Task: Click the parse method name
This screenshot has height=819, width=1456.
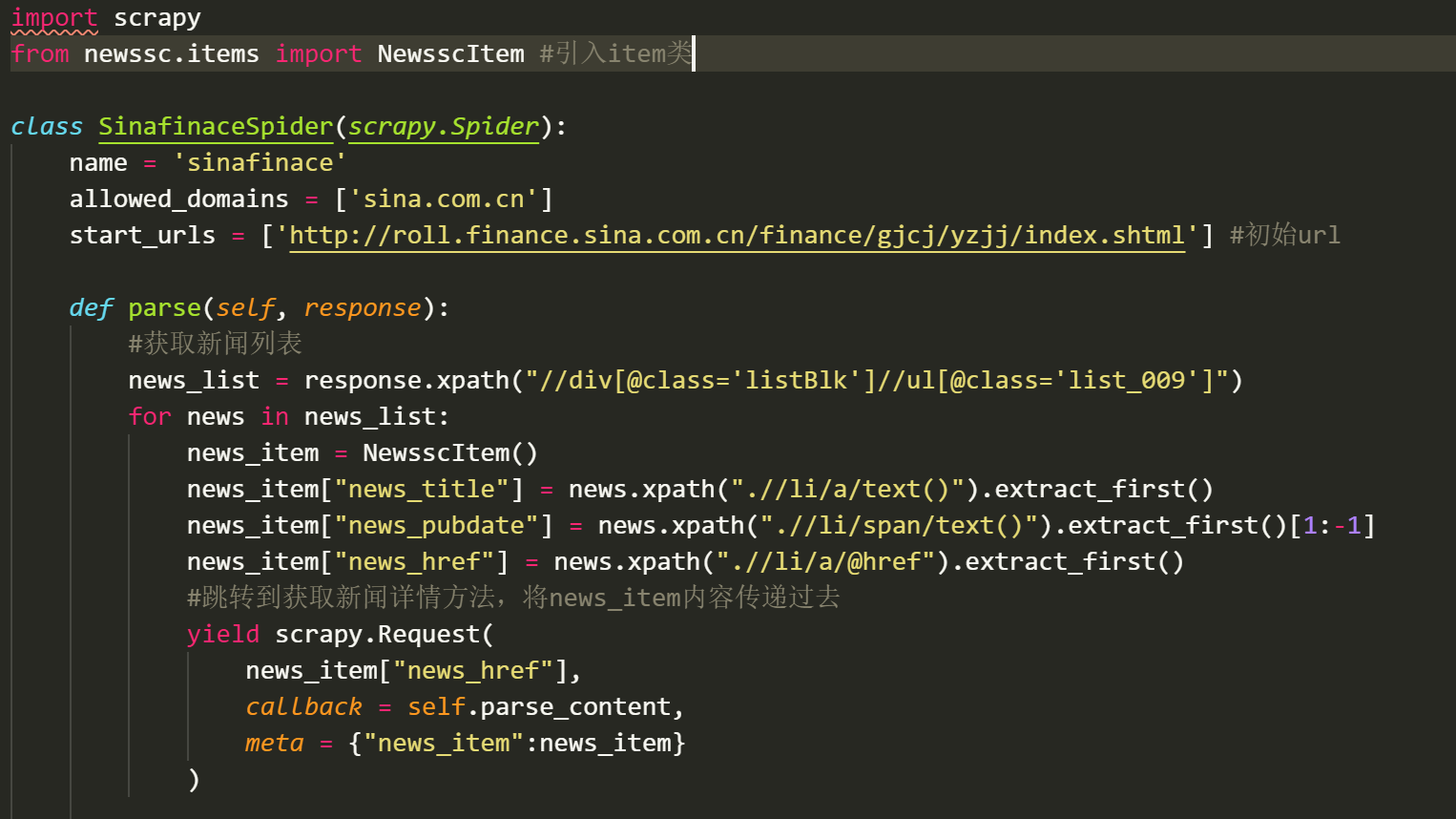Action: [164, 308]
